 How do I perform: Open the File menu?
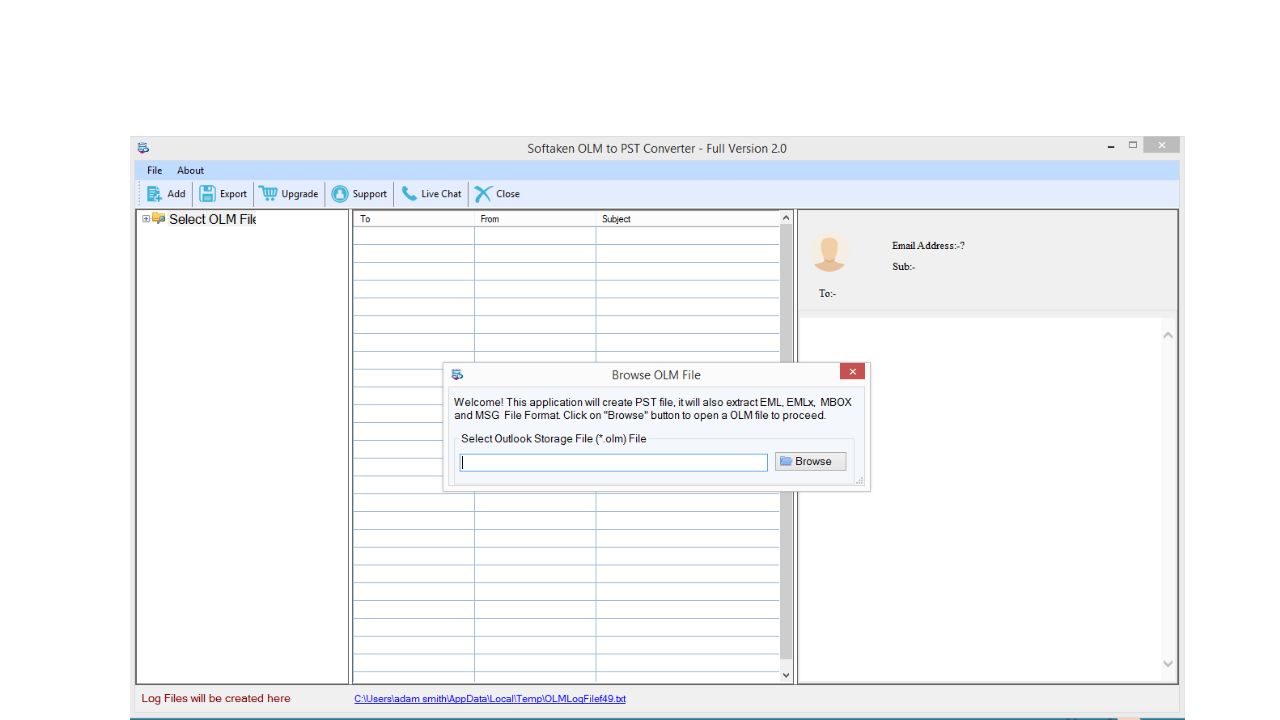(x=154, y=171)
